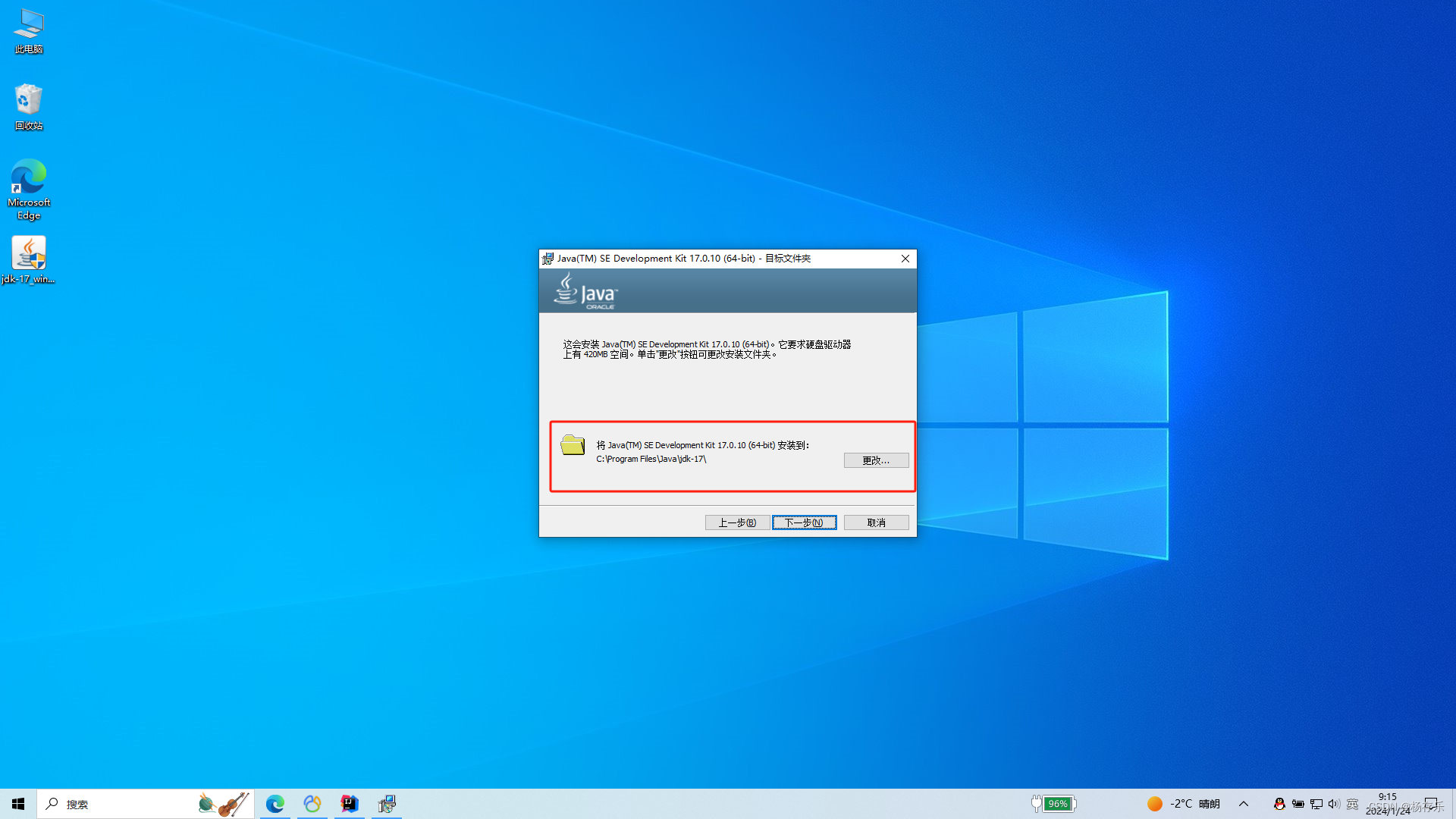This screenshot has height=819, width=1456.
Task: Open the weather widget showing -2°C
Action: click(1183, 804)
